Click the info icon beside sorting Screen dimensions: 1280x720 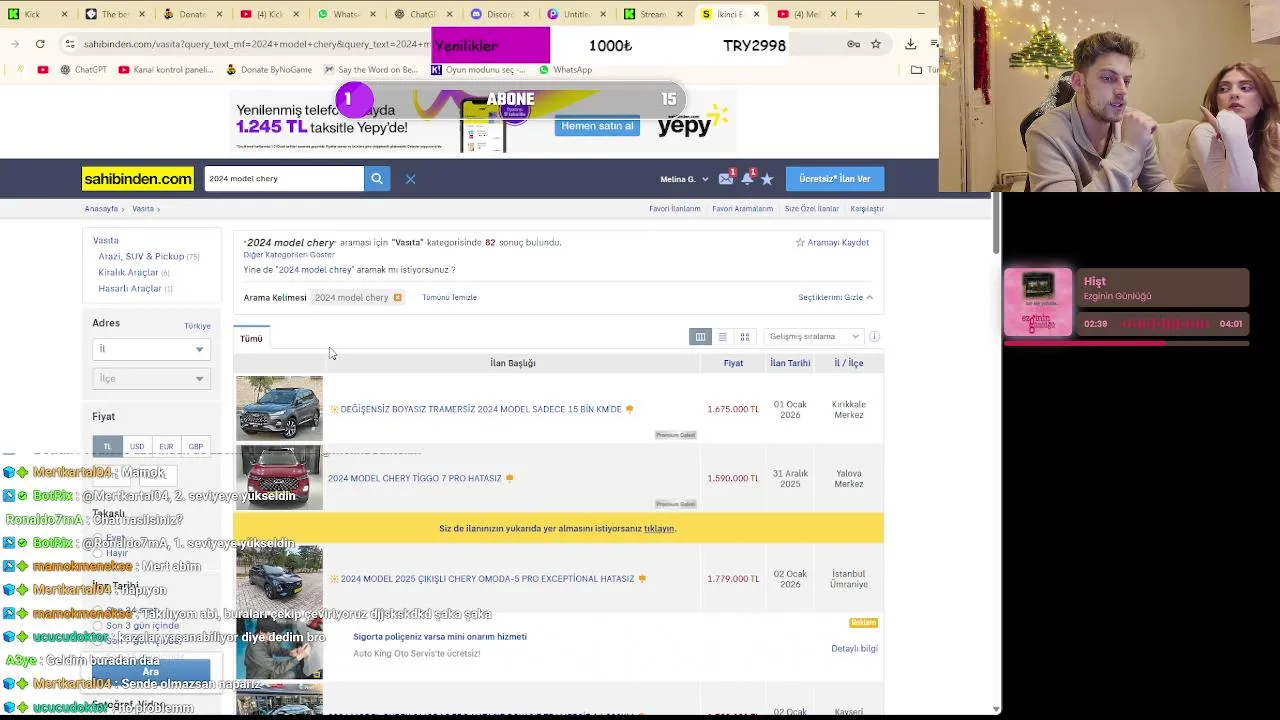[874, 337]
